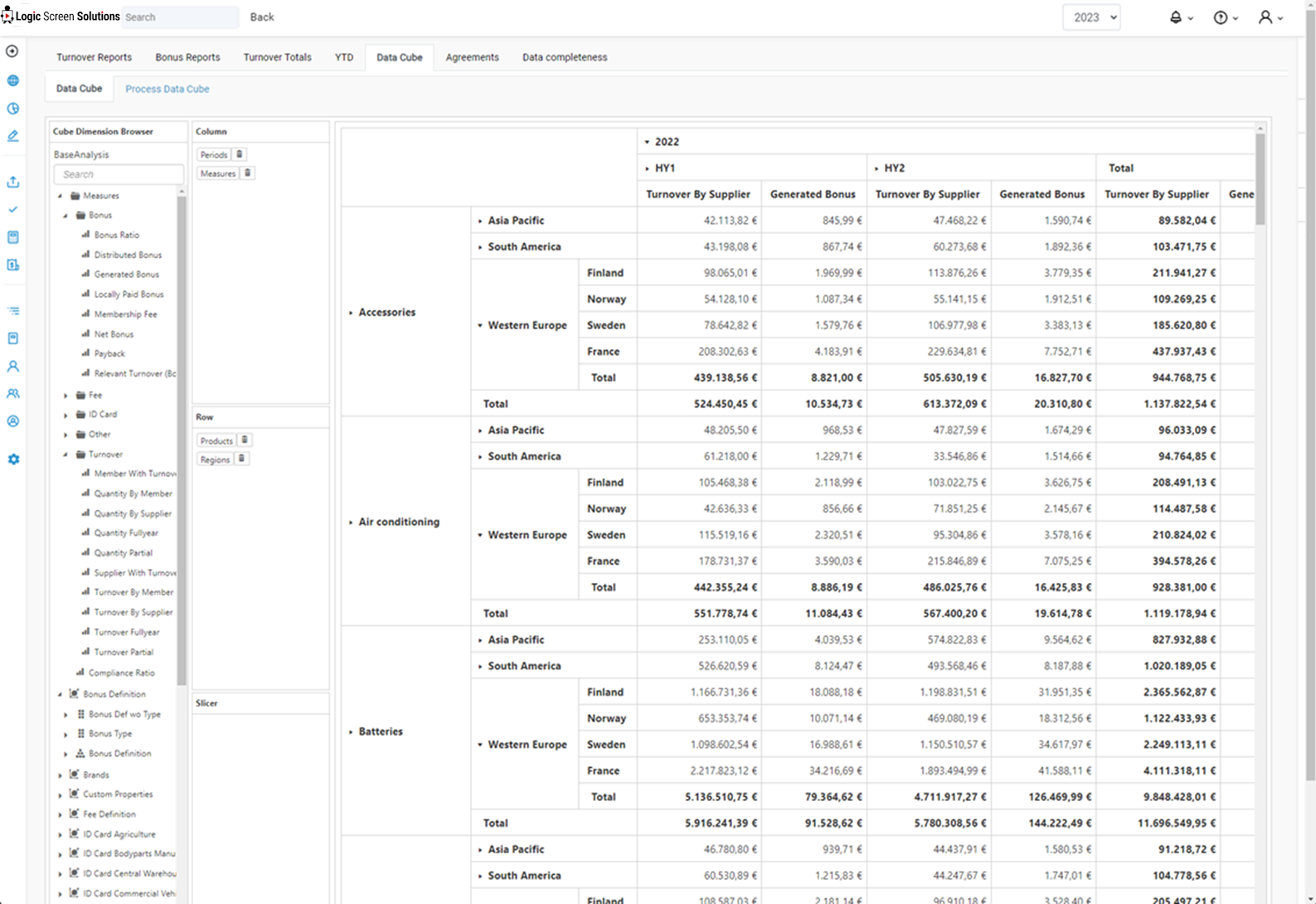Open the calculator icon in sidebar
The height and width of the screenshot is (904, 1316).
click(12, 237)
